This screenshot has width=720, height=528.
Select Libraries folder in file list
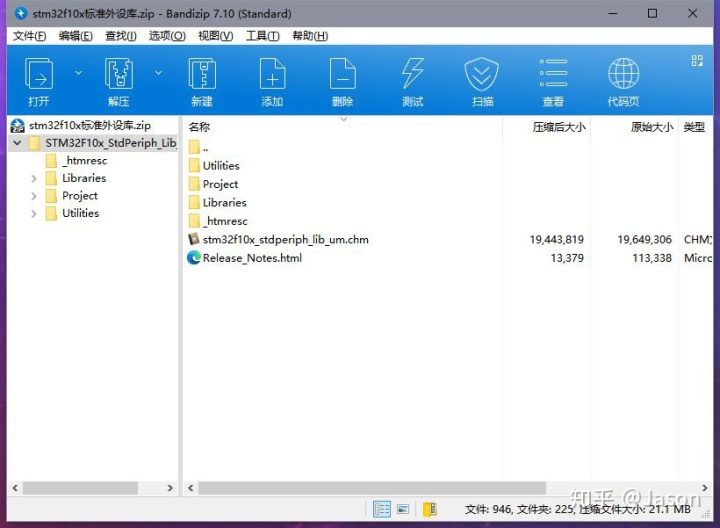coord(225,203)
